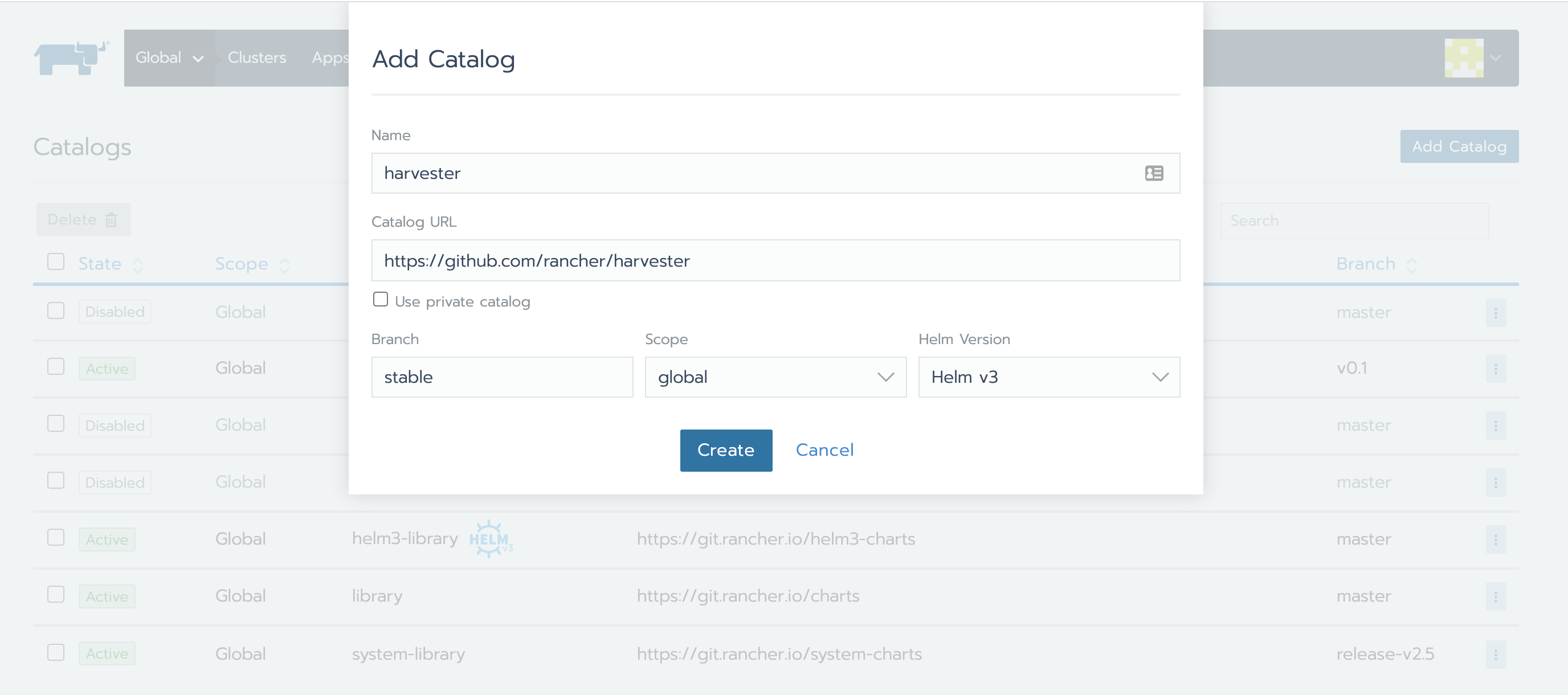Sort catalogs by Branch column
The image size is (1568, 695).
click(x=1376, y=264)
